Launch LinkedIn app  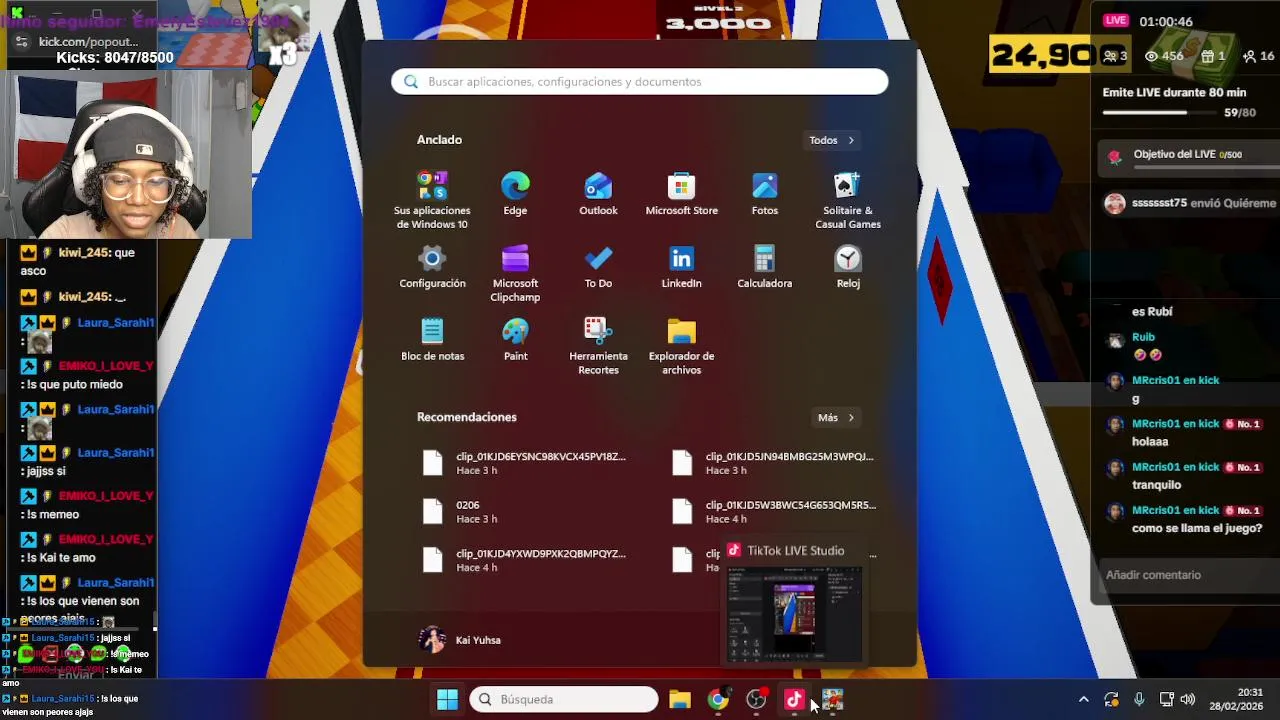pos(681,267)
